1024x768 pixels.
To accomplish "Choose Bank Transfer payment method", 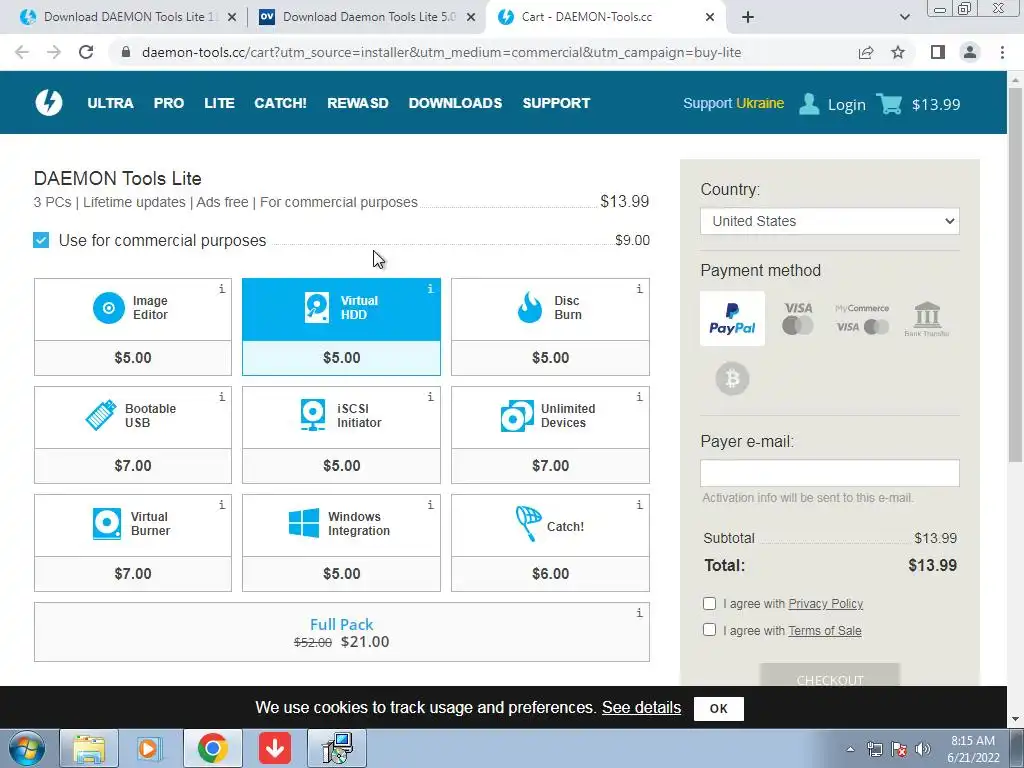I will (x=927, y=319).
